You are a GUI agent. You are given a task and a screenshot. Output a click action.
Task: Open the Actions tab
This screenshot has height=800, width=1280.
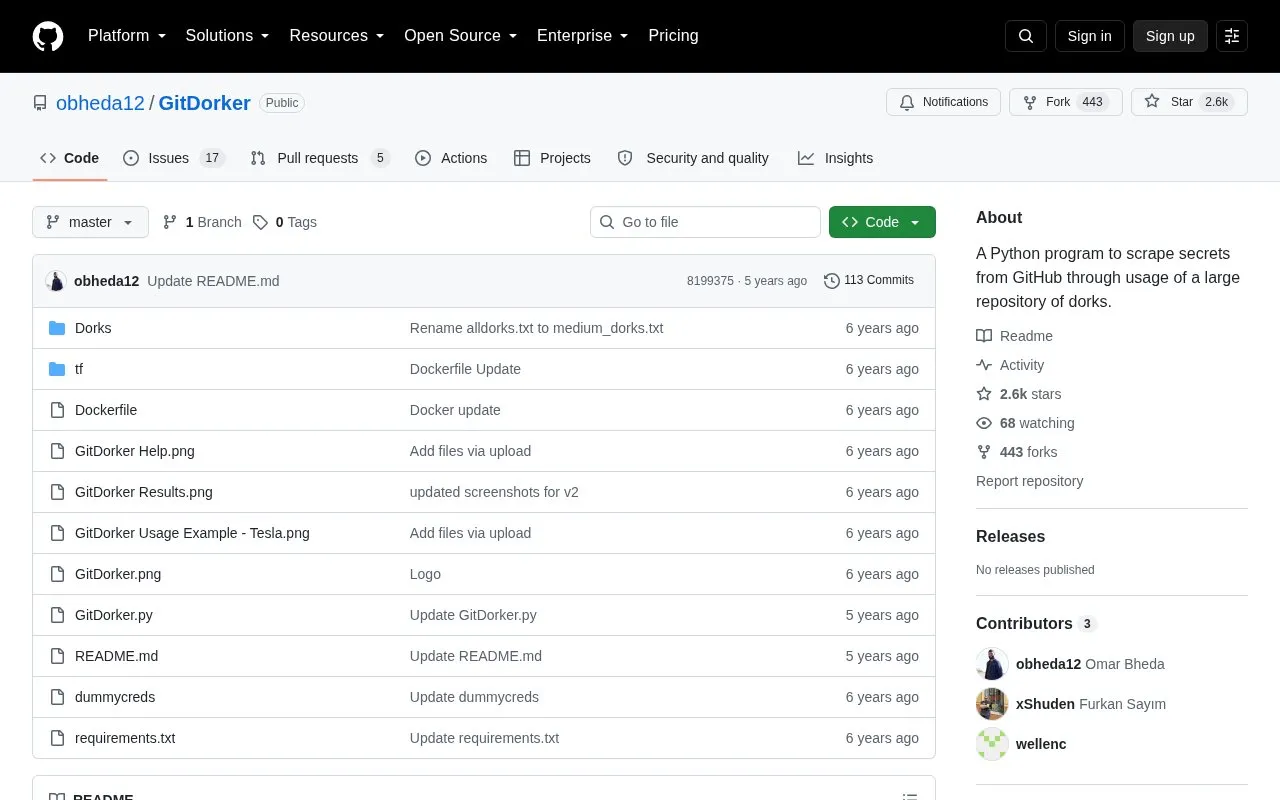point(451,158)
